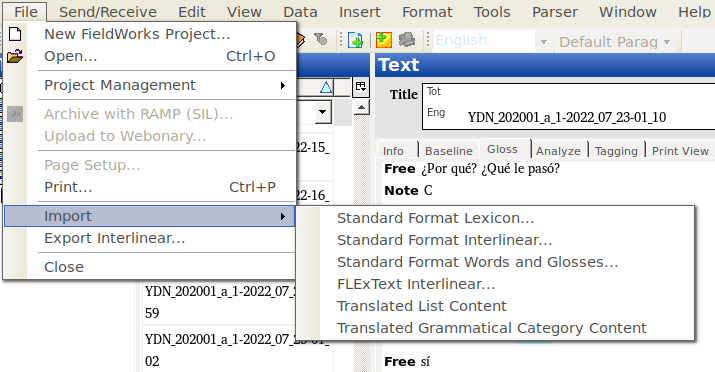The width and height of the screenshot is (715, 372).
Task: Click the scroll-up arrow of text list
Action: (x=362, y=108)
